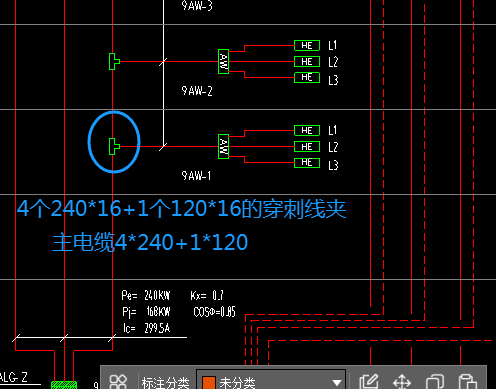The image size is (496, 389).
Task: Click the blue 主电缆4*240+1*120 annotation
Action: point(150,242)
